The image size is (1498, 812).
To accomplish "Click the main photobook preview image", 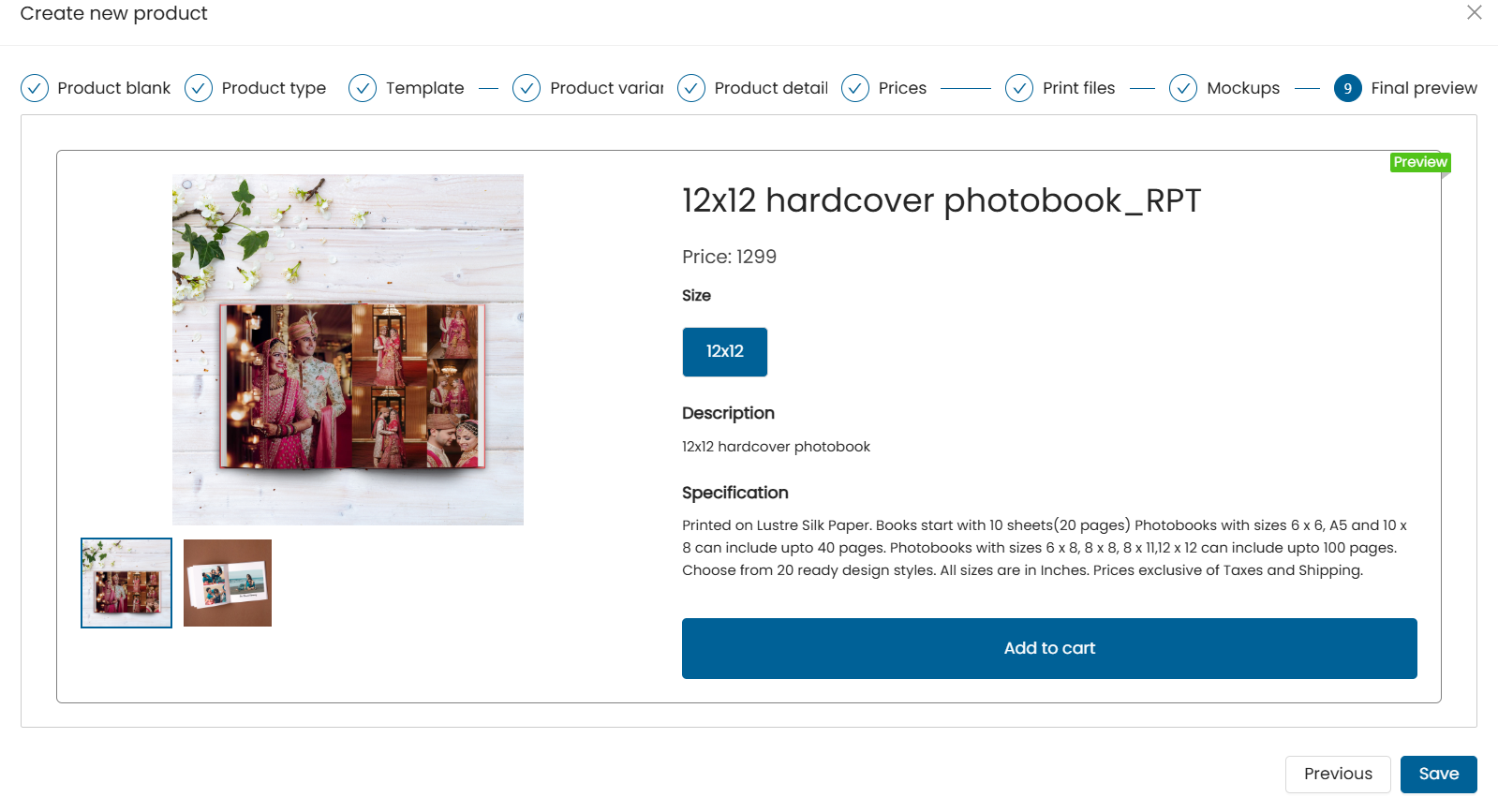I will (348, 349).
